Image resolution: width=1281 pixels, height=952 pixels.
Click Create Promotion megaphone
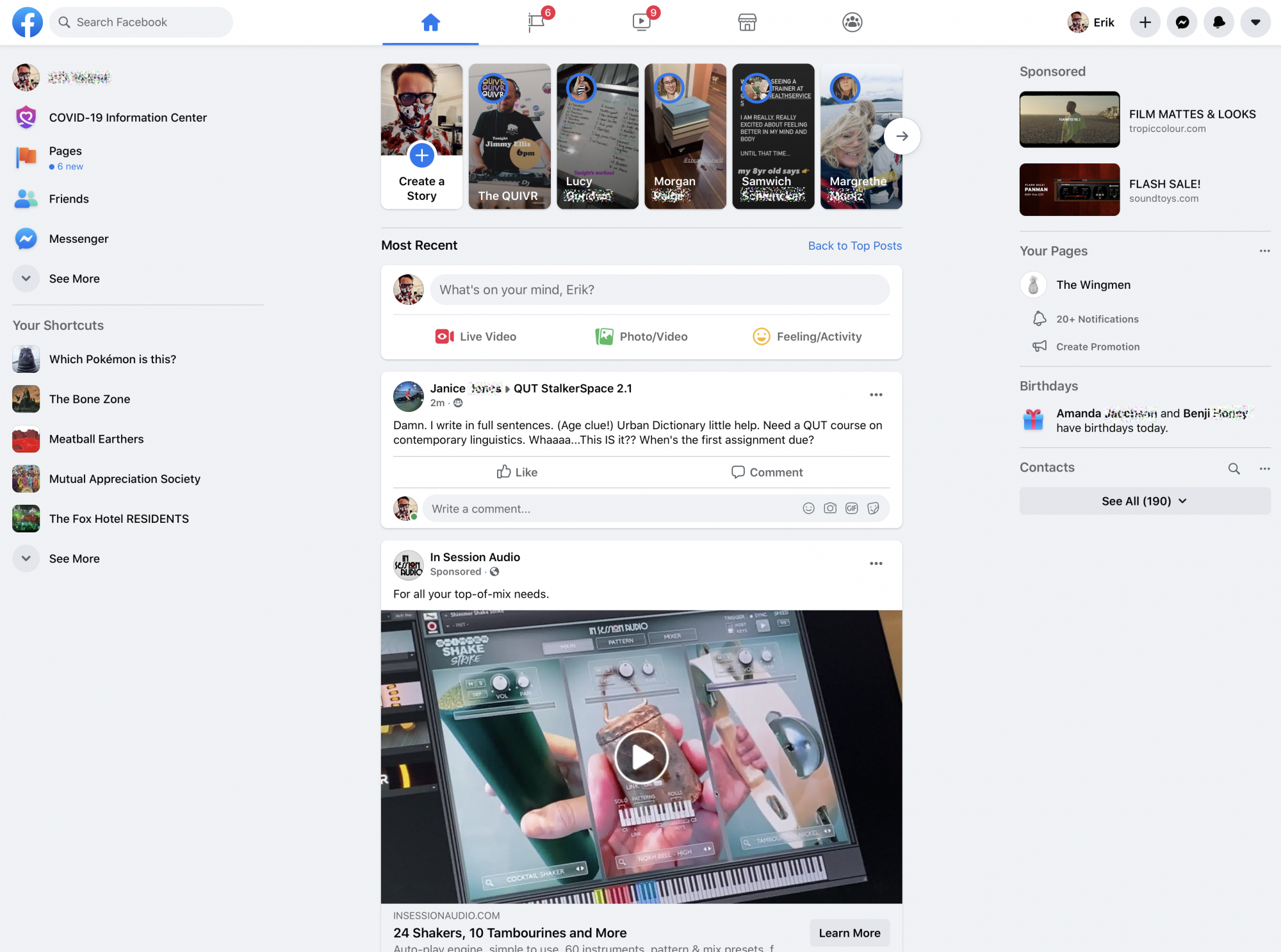tap(1040, 347)
